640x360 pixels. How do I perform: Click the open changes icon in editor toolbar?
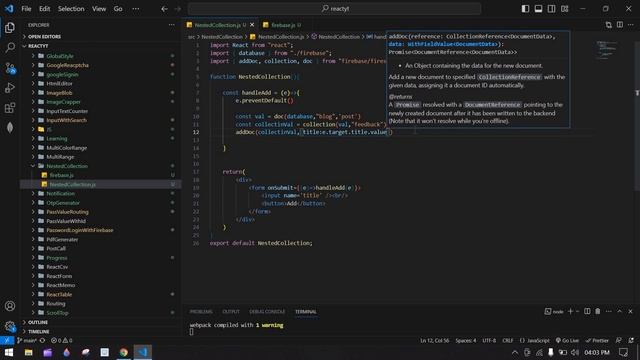point(609,25)
